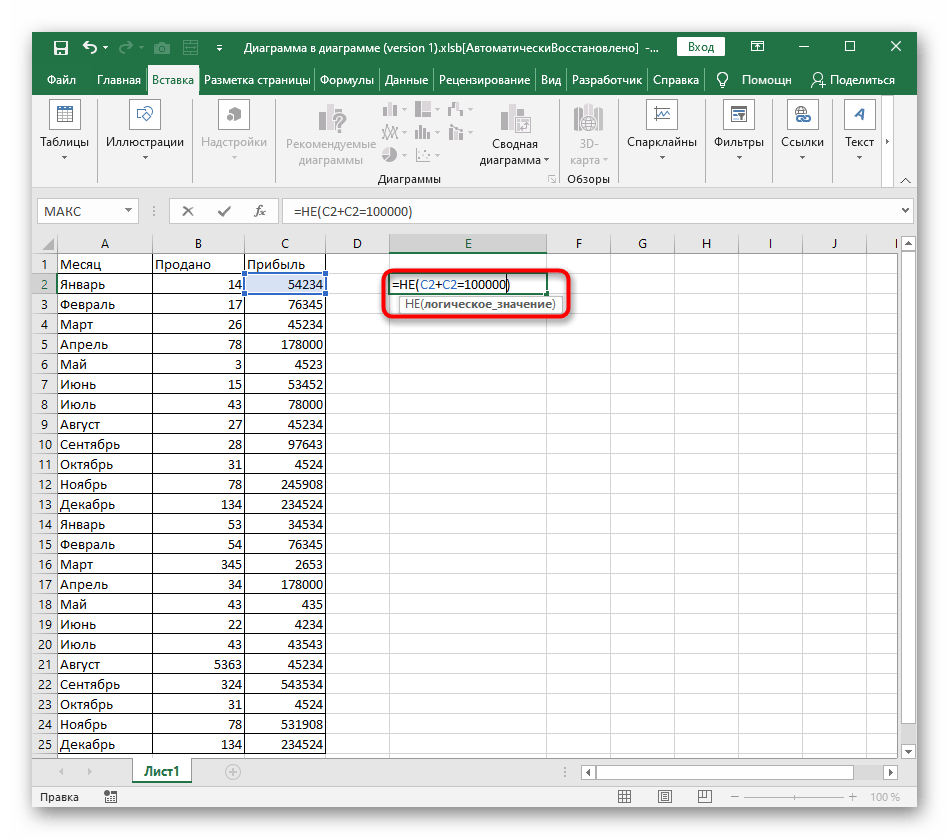Undo the last action
The image size is (949, 839).
click(90, 47)
